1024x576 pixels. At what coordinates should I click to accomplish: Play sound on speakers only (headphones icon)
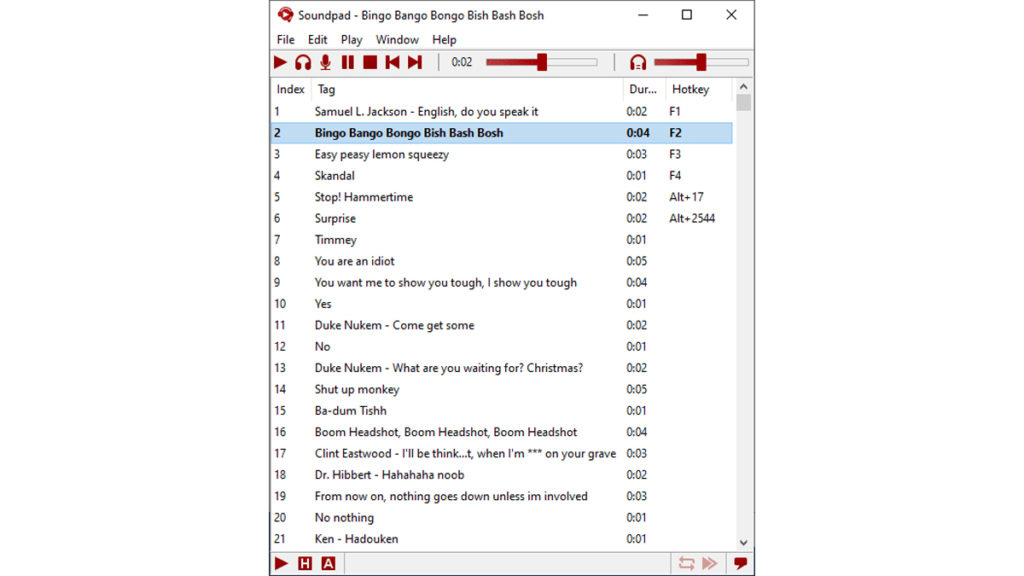click(x=303, y=62)
